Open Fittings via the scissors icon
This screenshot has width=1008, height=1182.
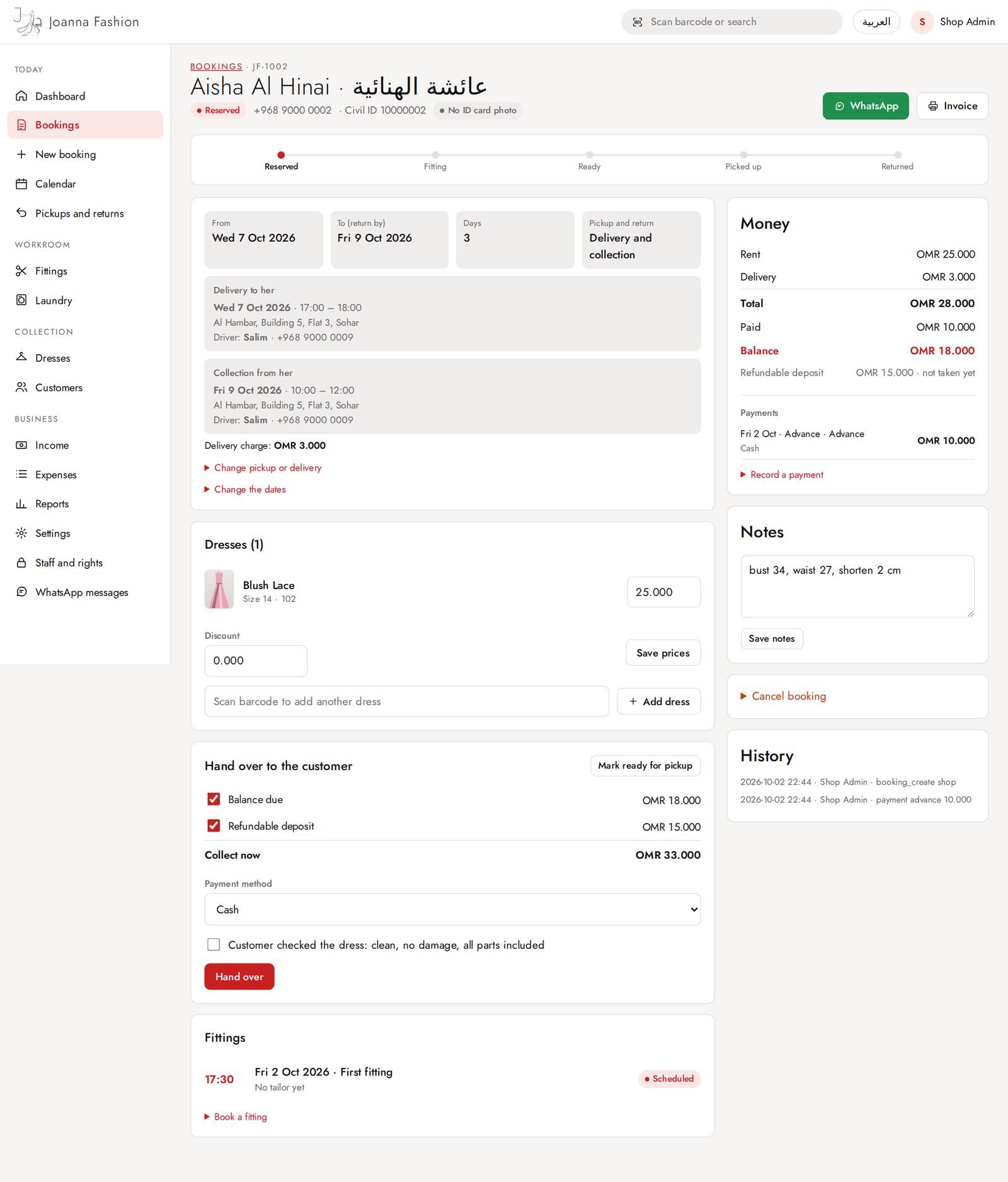(21, 271)
